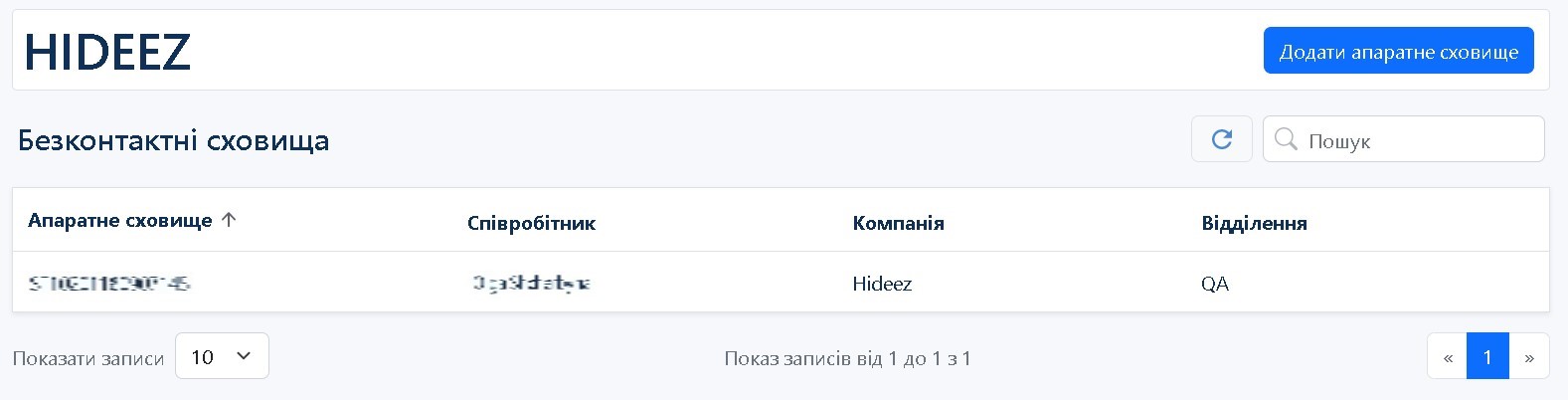Go to next page with » arrow
Image resolution: width=1568 pixels, height=400 pixels.
click(x=1529, y=356)
